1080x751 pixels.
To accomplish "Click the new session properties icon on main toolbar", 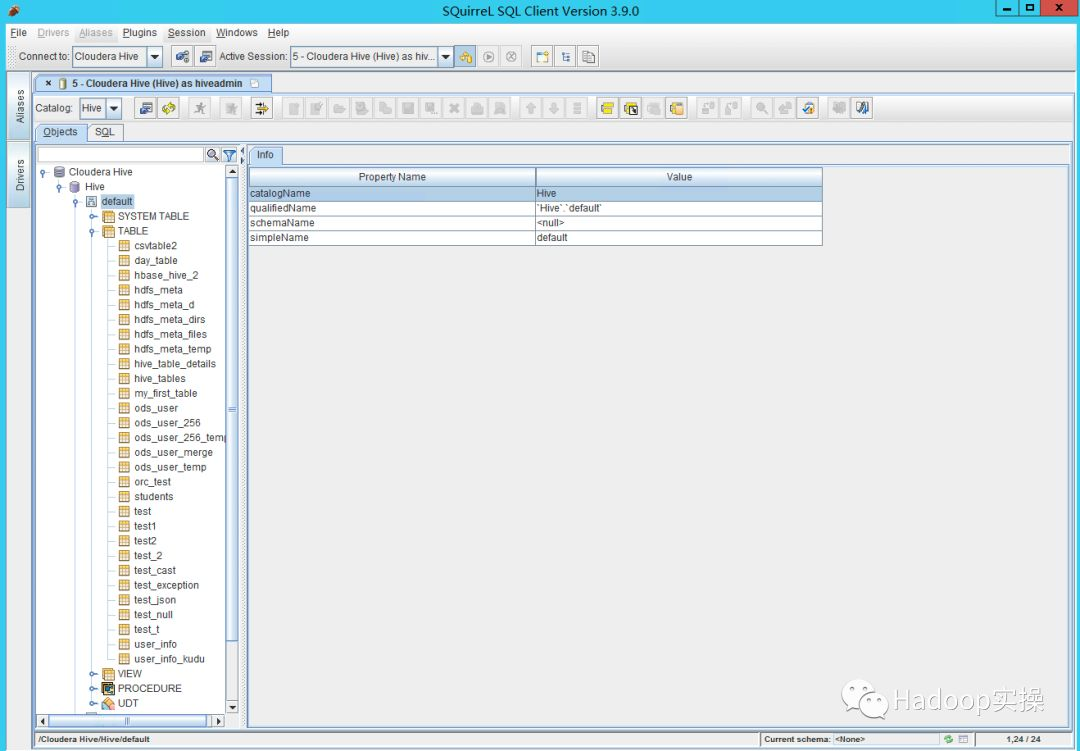I will tap(205, 56).
